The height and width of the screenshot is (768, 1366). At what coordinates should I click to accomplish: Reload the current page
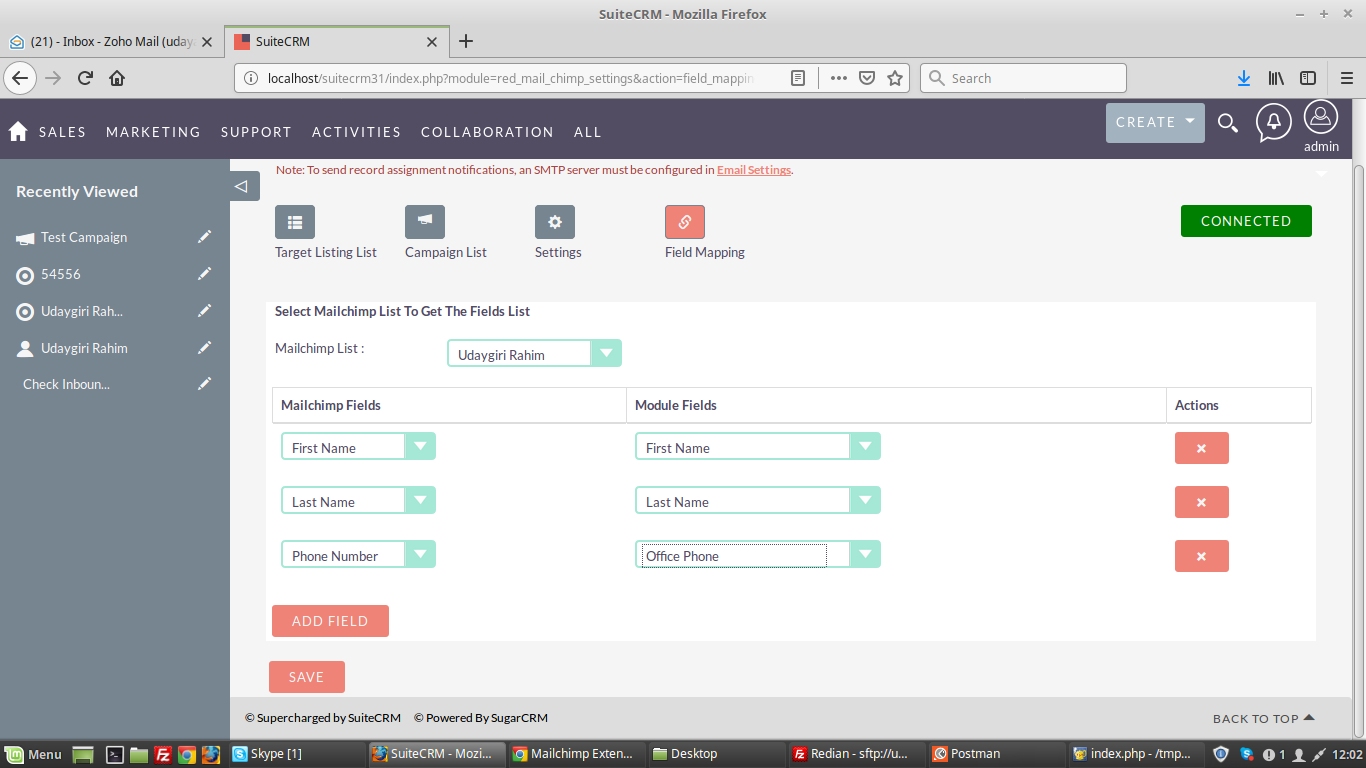click(86, 78)
